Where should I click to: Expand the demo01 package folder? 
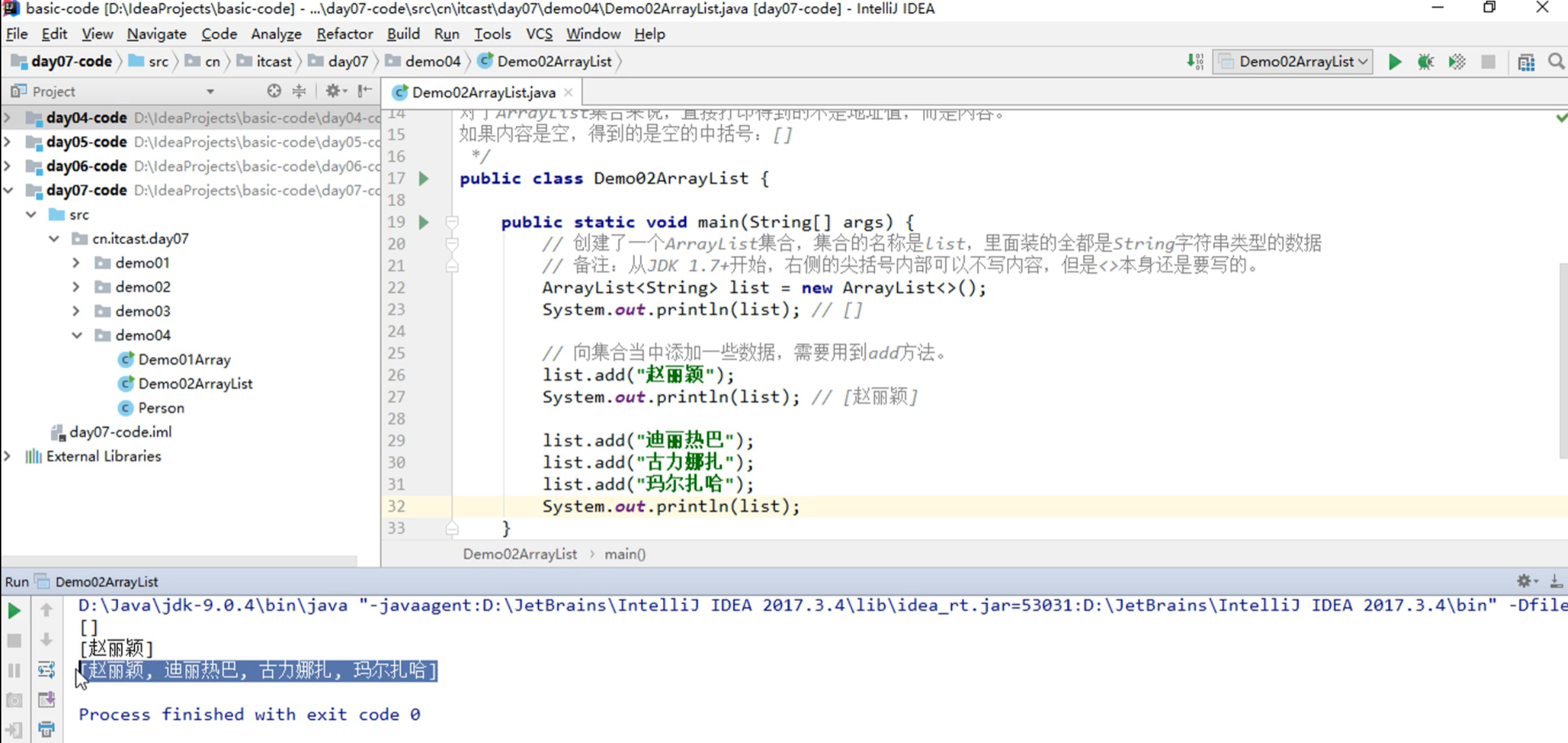[76, 263]
